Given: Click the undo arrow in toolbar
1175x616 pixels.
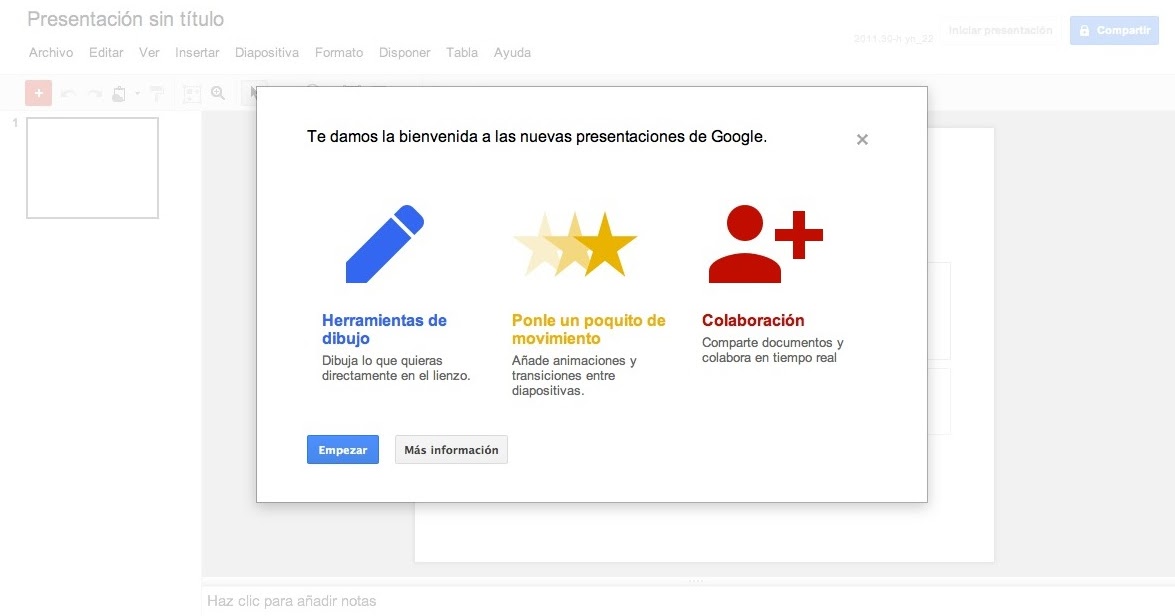Looking at the screenshot, I should (68, 94).
